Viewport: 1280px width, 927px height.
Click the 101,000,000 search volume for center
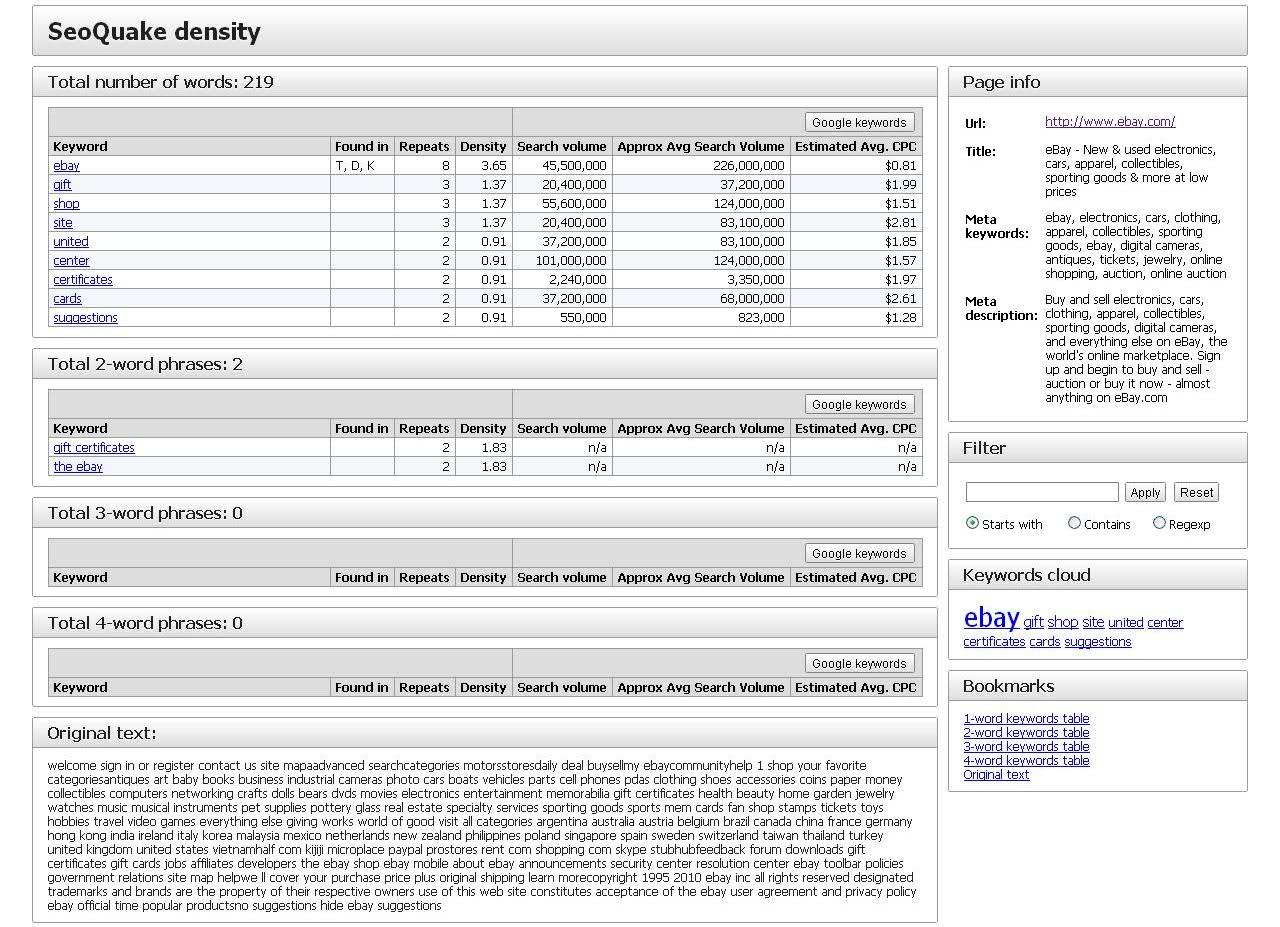click(x=570, y=261)
